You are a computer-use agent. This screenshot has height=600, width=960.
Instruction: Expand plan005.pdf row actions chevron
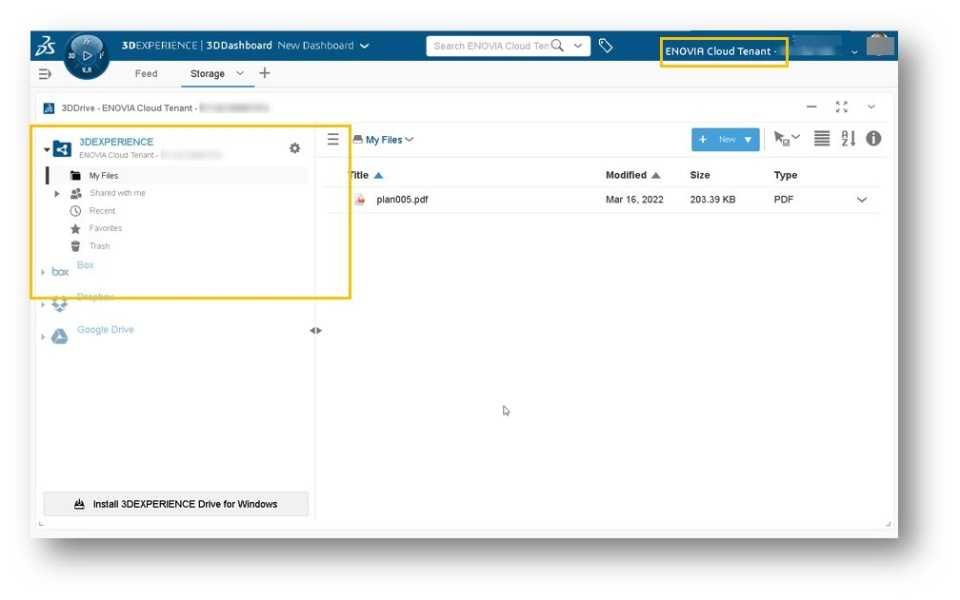861,200
